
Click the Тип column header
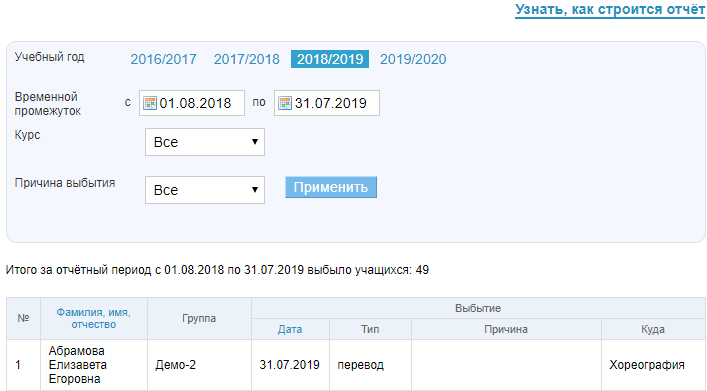370,329
